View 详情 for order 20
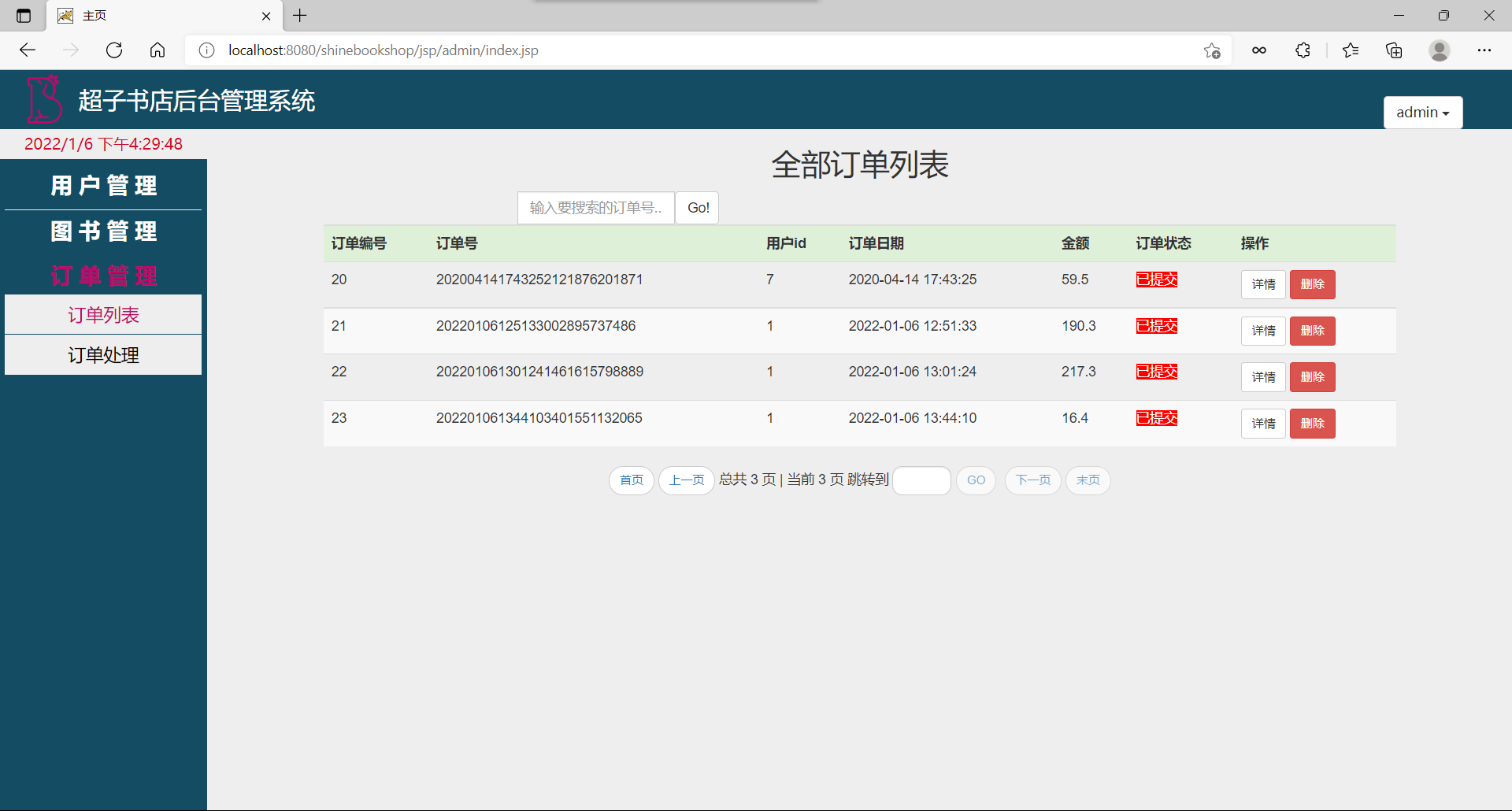Image resolution: width=1512 pixels, height=811 pixels. tap(1263, 284)
